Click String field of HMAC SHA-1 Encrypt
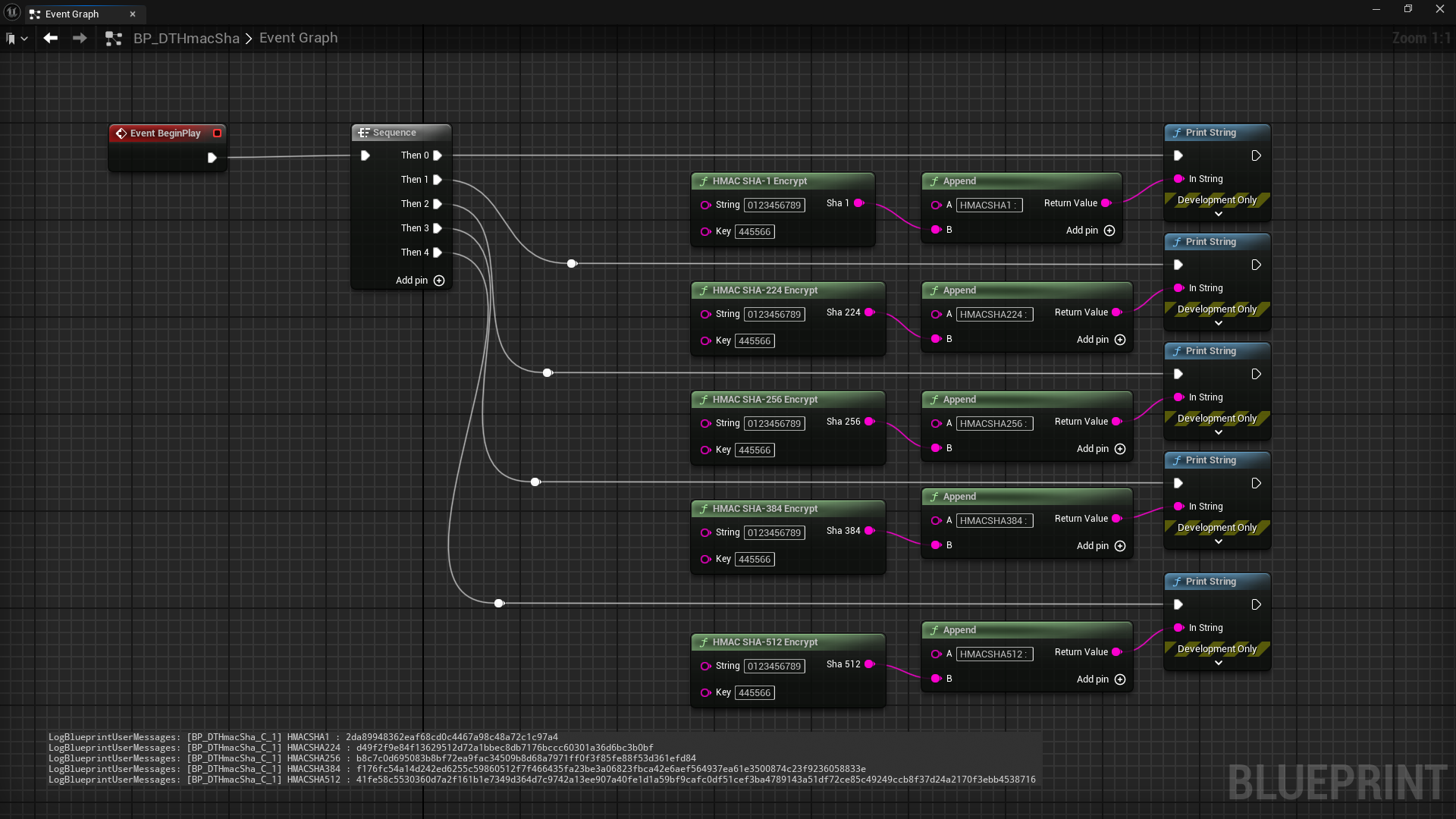1456x819 pixels. (774, 206)
